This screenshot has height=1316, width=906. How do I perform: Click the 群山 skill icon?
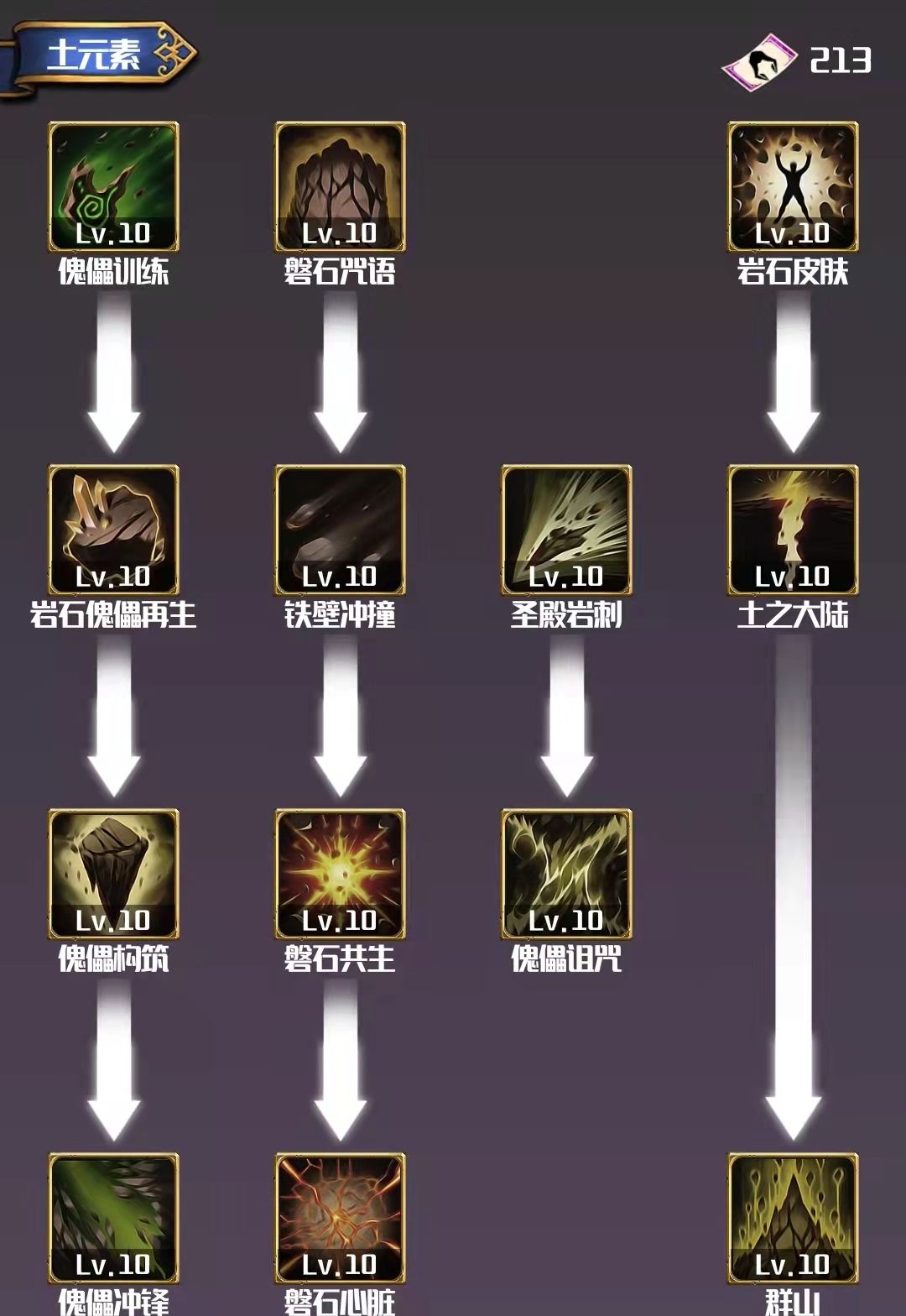[793, 1219]
